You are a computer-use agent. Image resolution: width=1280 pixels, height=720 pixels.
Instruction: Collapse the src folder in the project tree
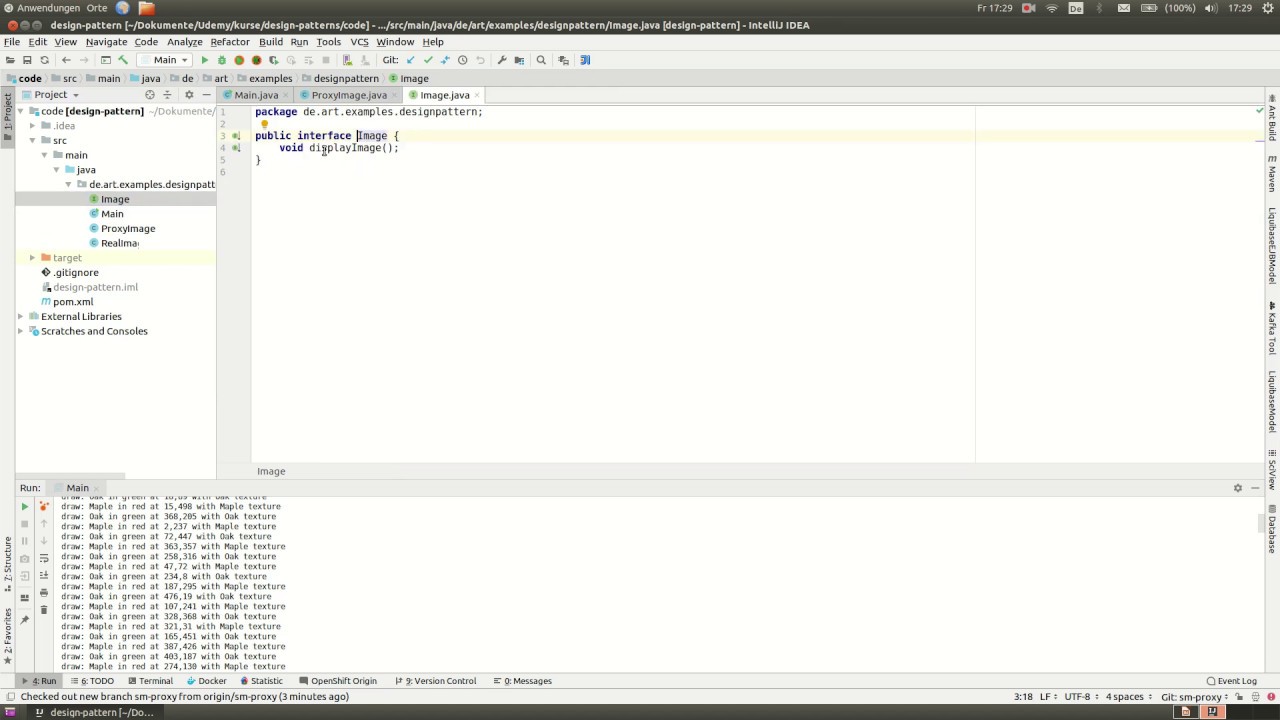coord(32,141)
